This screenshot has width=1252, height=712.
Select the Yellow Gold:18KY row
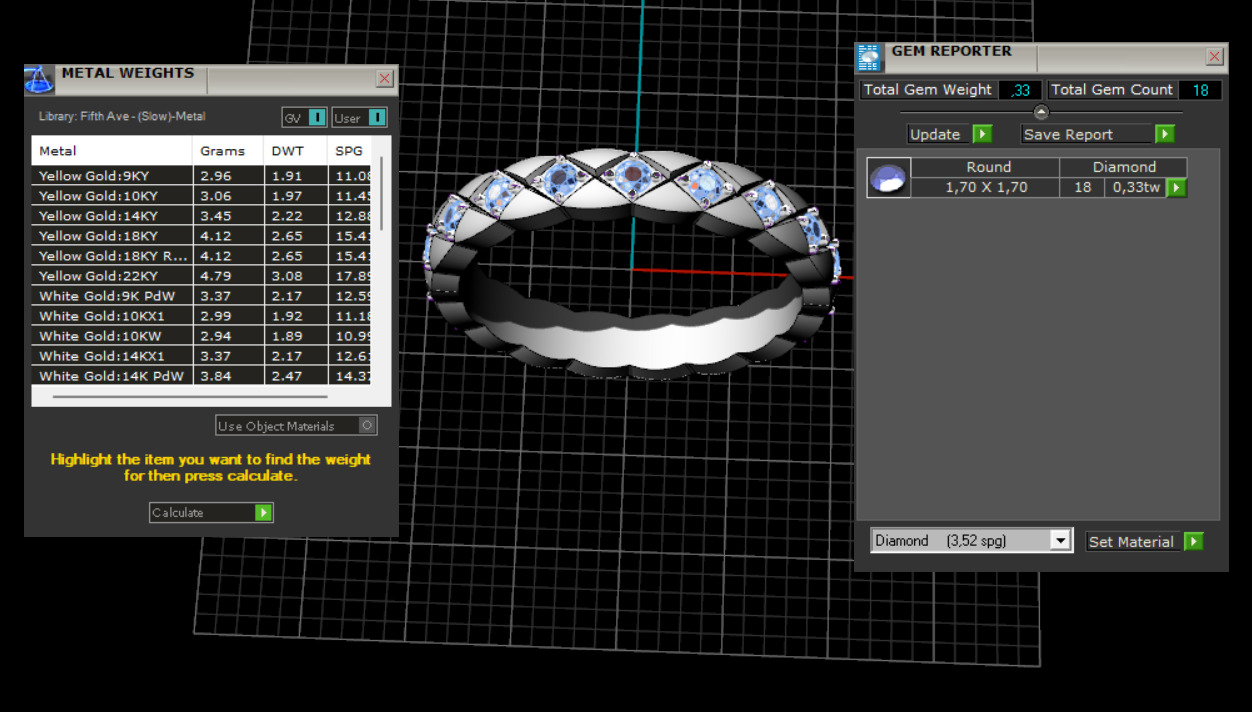coord(201,236)
